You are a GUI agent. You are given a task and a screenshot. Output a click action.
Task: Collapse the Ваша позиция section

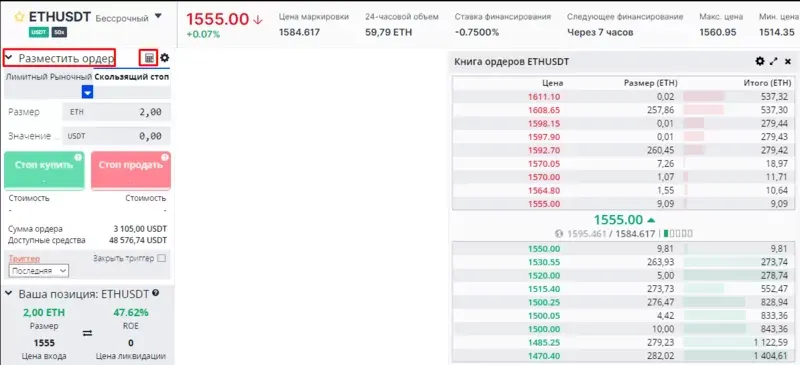[8, 294]
